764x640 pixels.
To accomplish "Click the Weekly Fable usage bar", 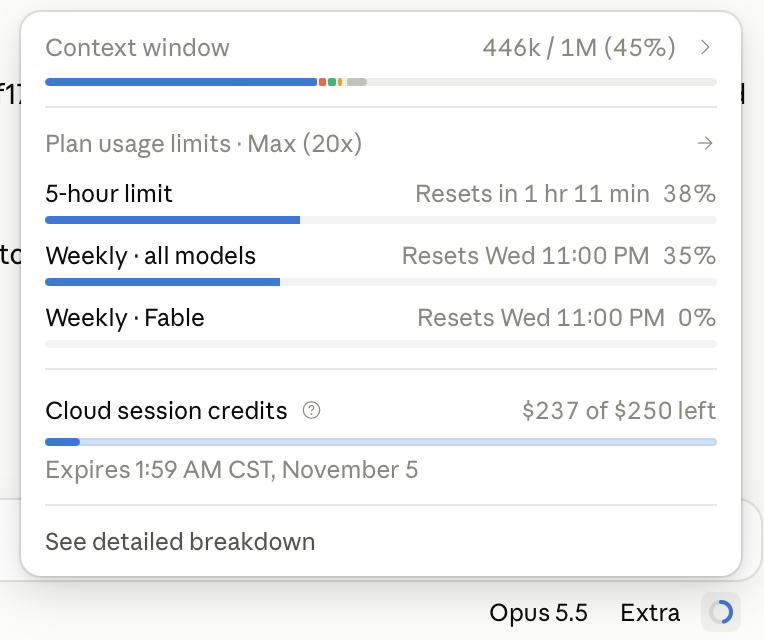I will point(381,344).
